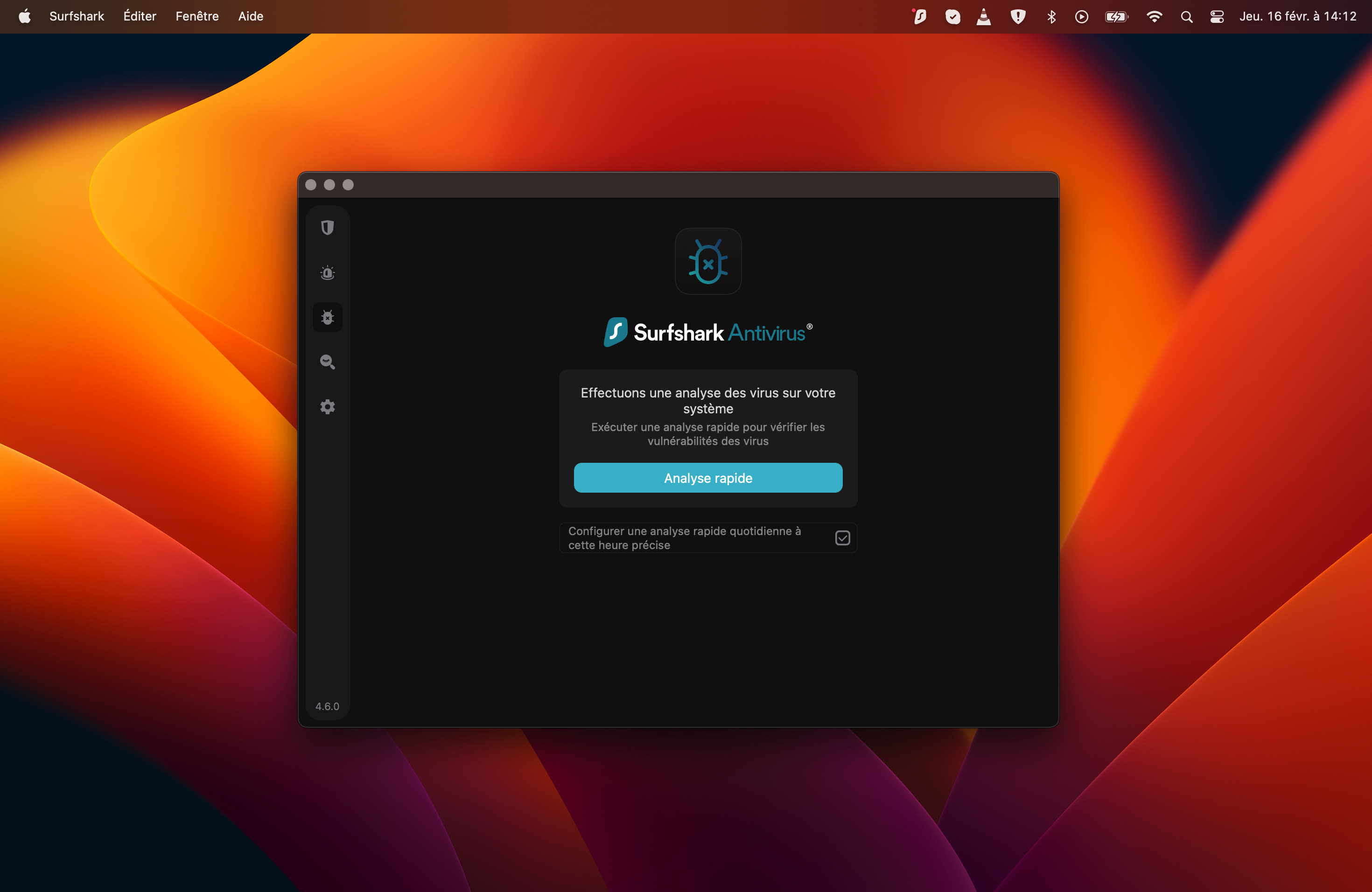This screenshot has height=892, width=1372.
Task: Open the privacy search tool in the sidebar
Action: point(328,362)
